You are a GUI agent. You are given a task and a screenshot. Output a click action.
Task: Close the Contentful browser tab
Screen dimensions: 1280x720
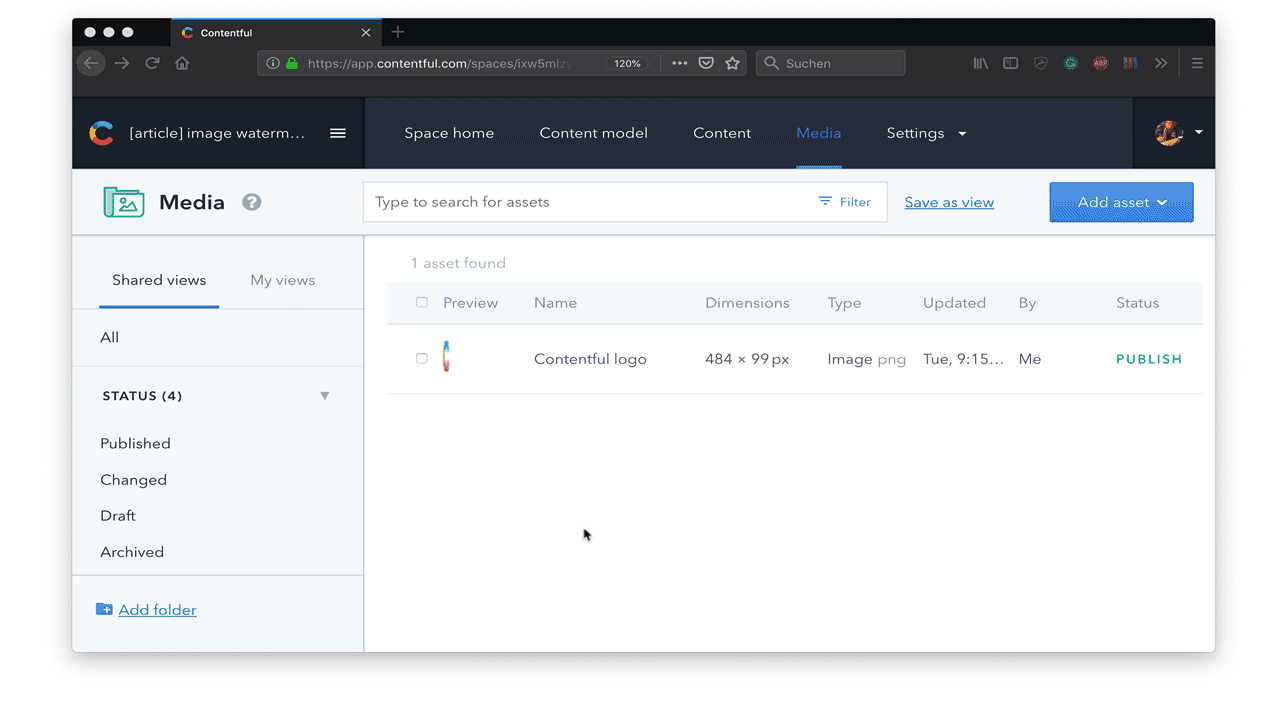366,32
